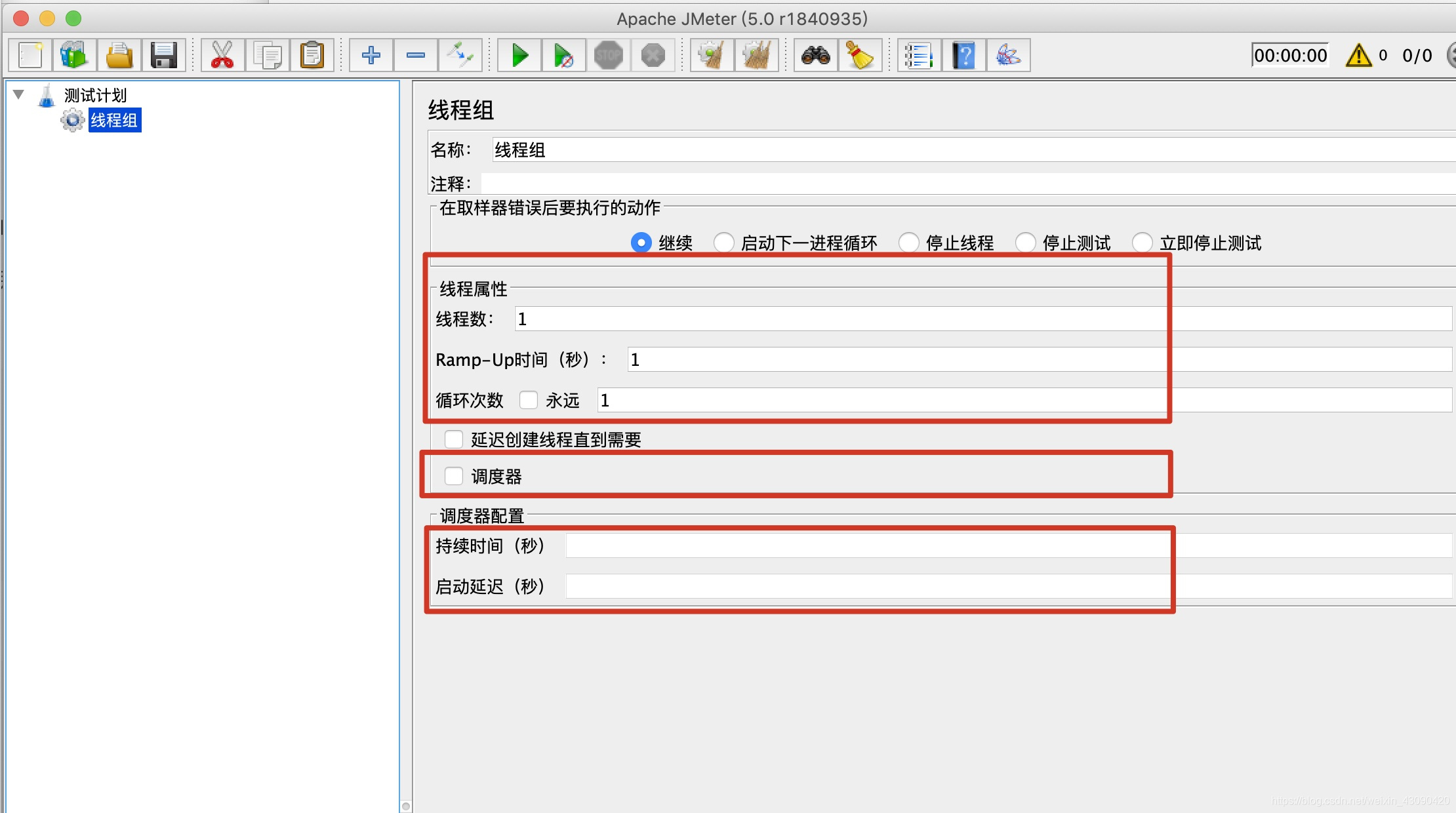Select the 停止测试 radio button
1456x813 pixels.
(x=1025, y=243)
